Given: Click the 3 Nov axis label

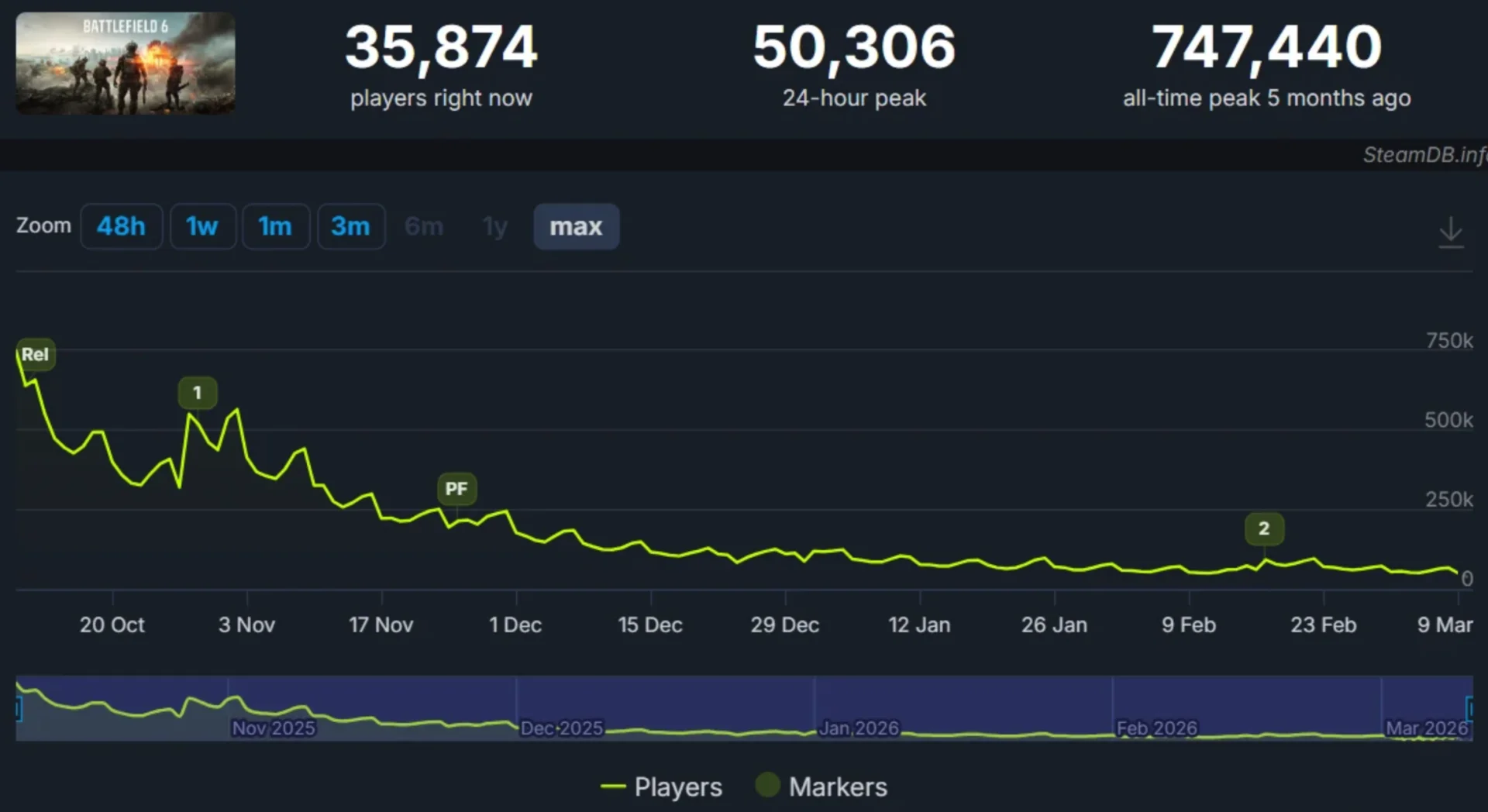Looking at the screenshot, I should click(246, 624).
